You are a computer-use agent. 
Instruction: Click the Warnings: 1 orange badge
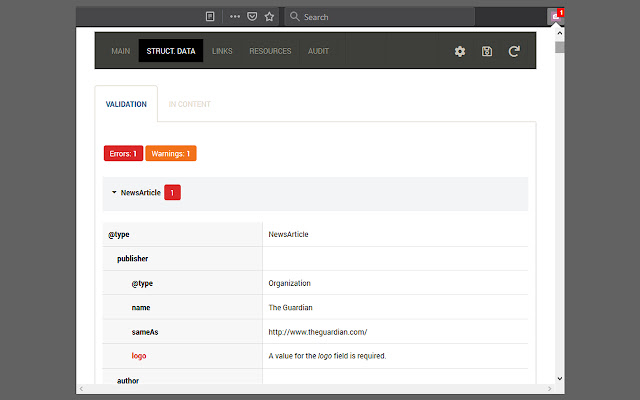pos(171,154)
